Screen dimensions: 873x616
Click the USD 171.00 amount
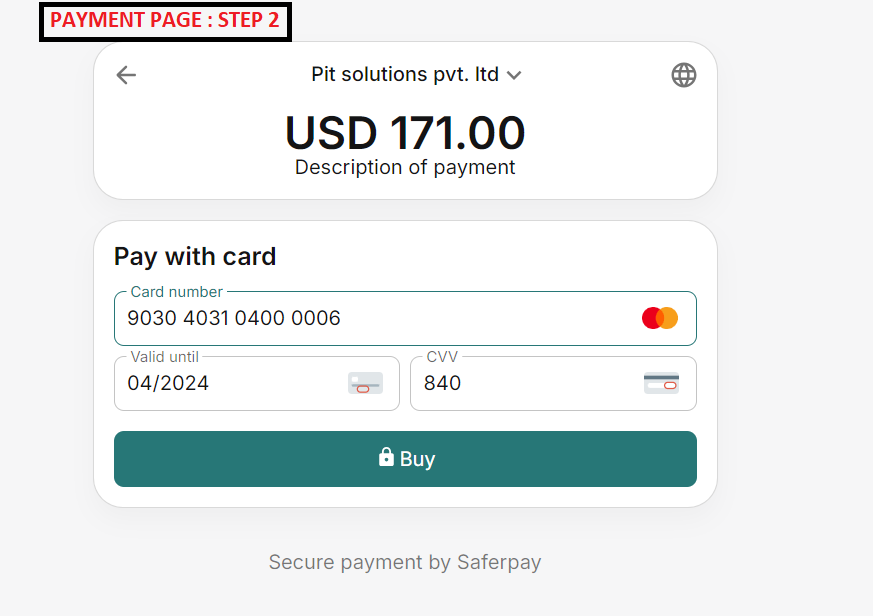tap(405, 133)
